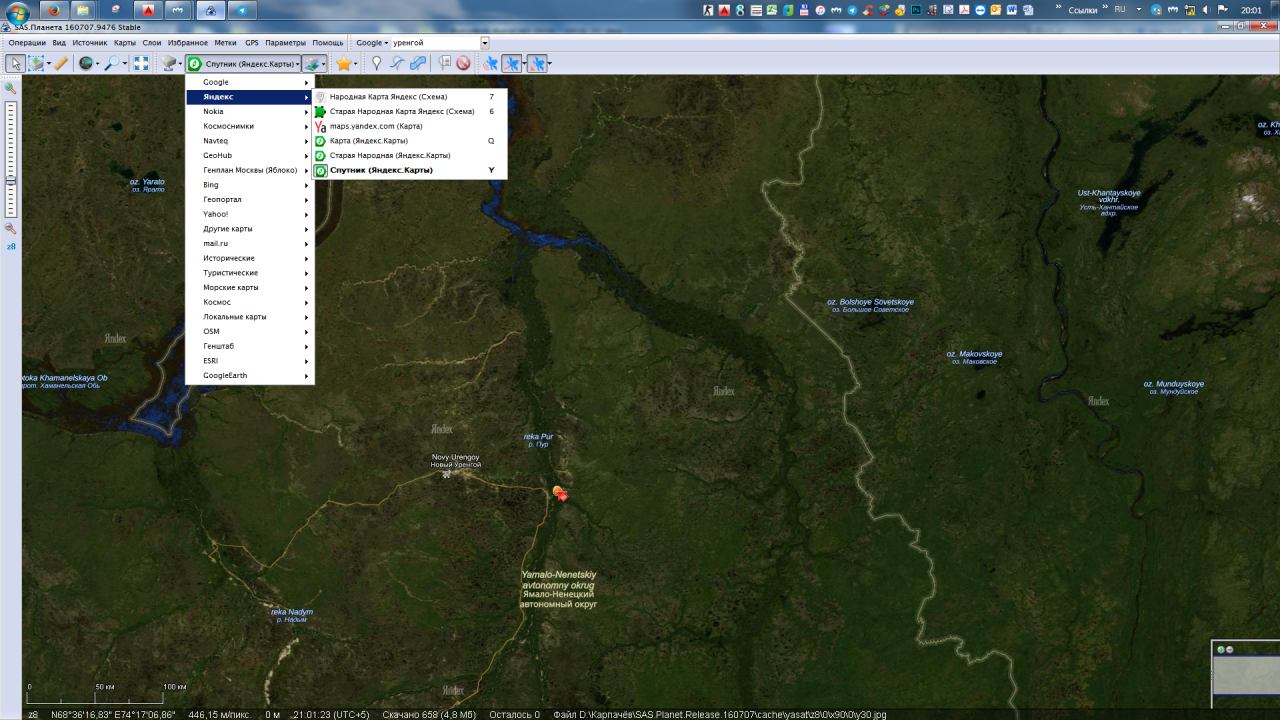Expand the Google maps submenu
Image resolution: width=1280 pixels, height=720 pixels.
click(x=250, y=82)
